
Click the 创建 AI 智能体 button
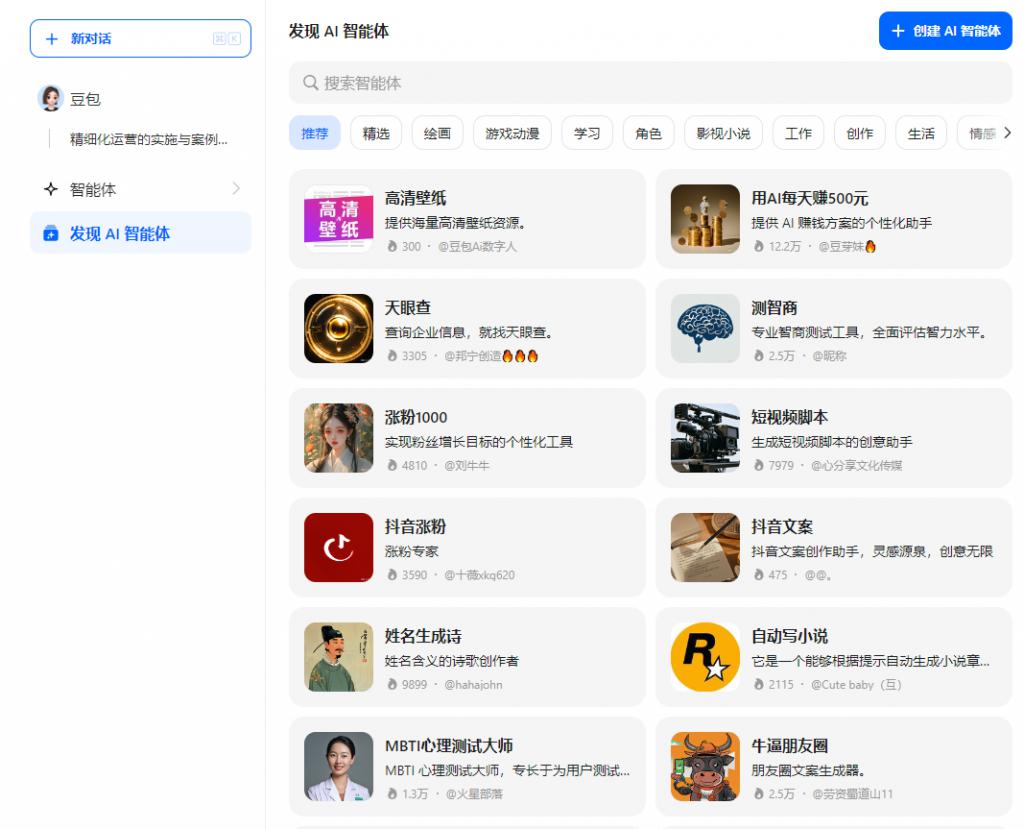945,31
